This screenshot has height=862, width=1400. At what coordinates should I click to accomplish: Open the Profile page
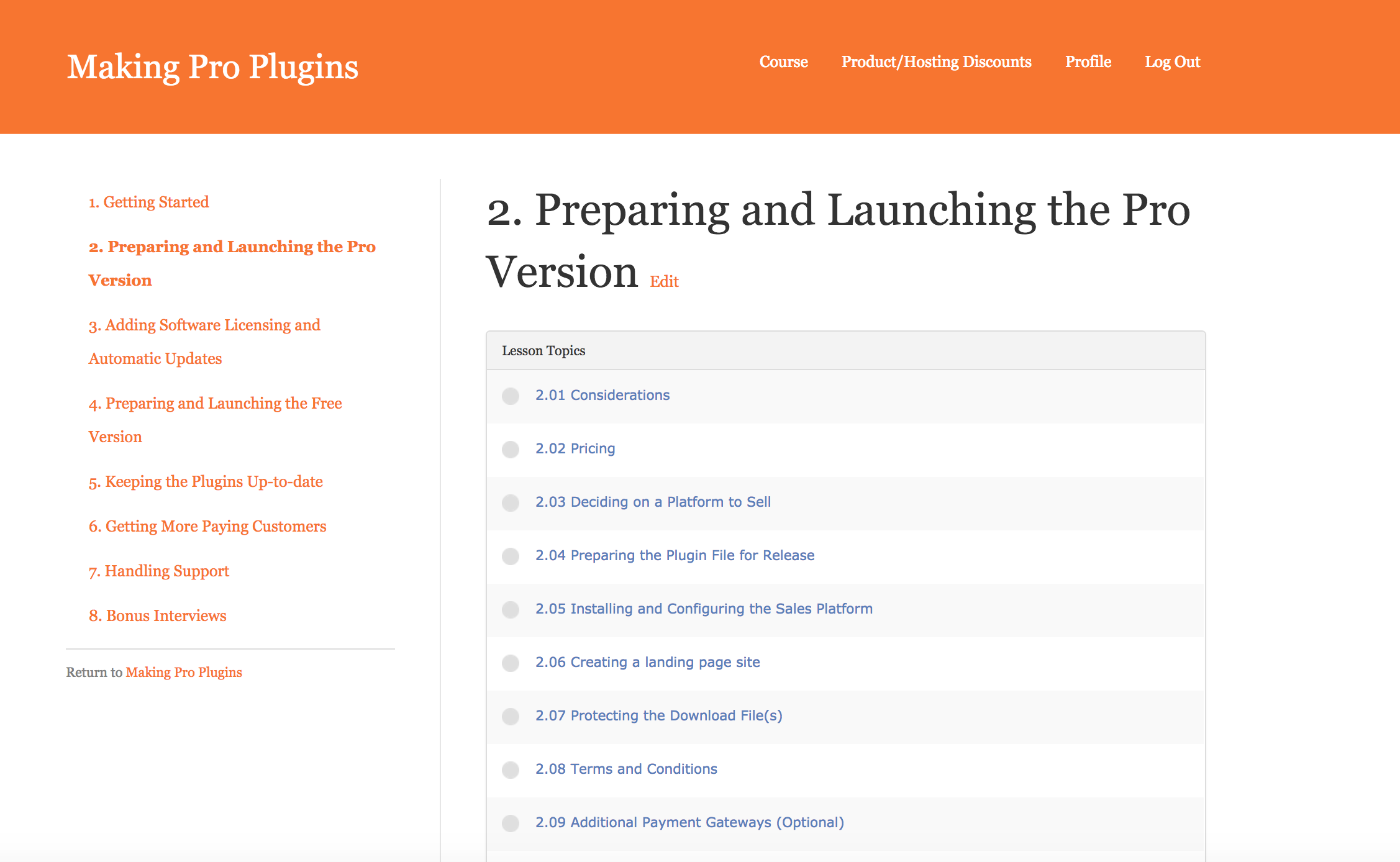[x=1088, y=61]
